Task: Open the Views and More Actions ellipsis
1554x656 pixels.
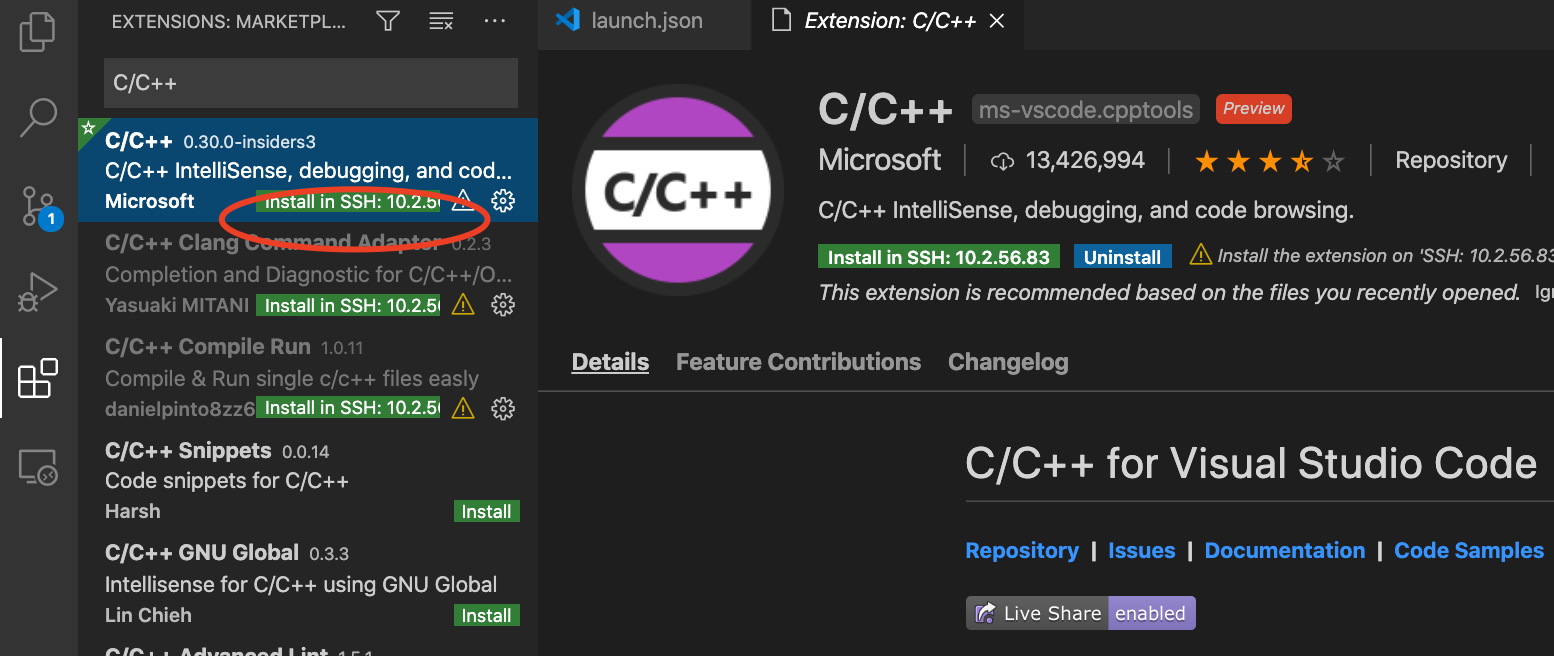Action: 495,21
